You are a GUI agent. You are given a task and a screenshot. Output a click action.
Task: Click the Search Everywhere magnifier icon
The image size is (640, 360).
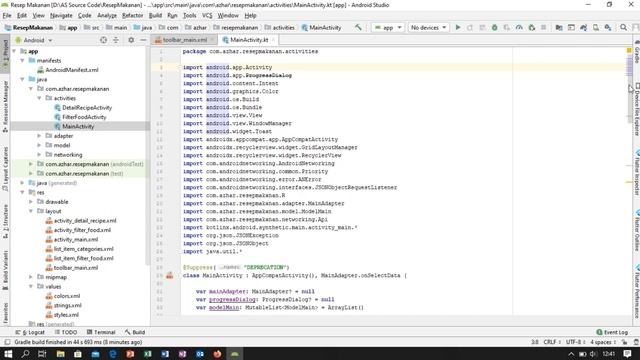point(623,27)
